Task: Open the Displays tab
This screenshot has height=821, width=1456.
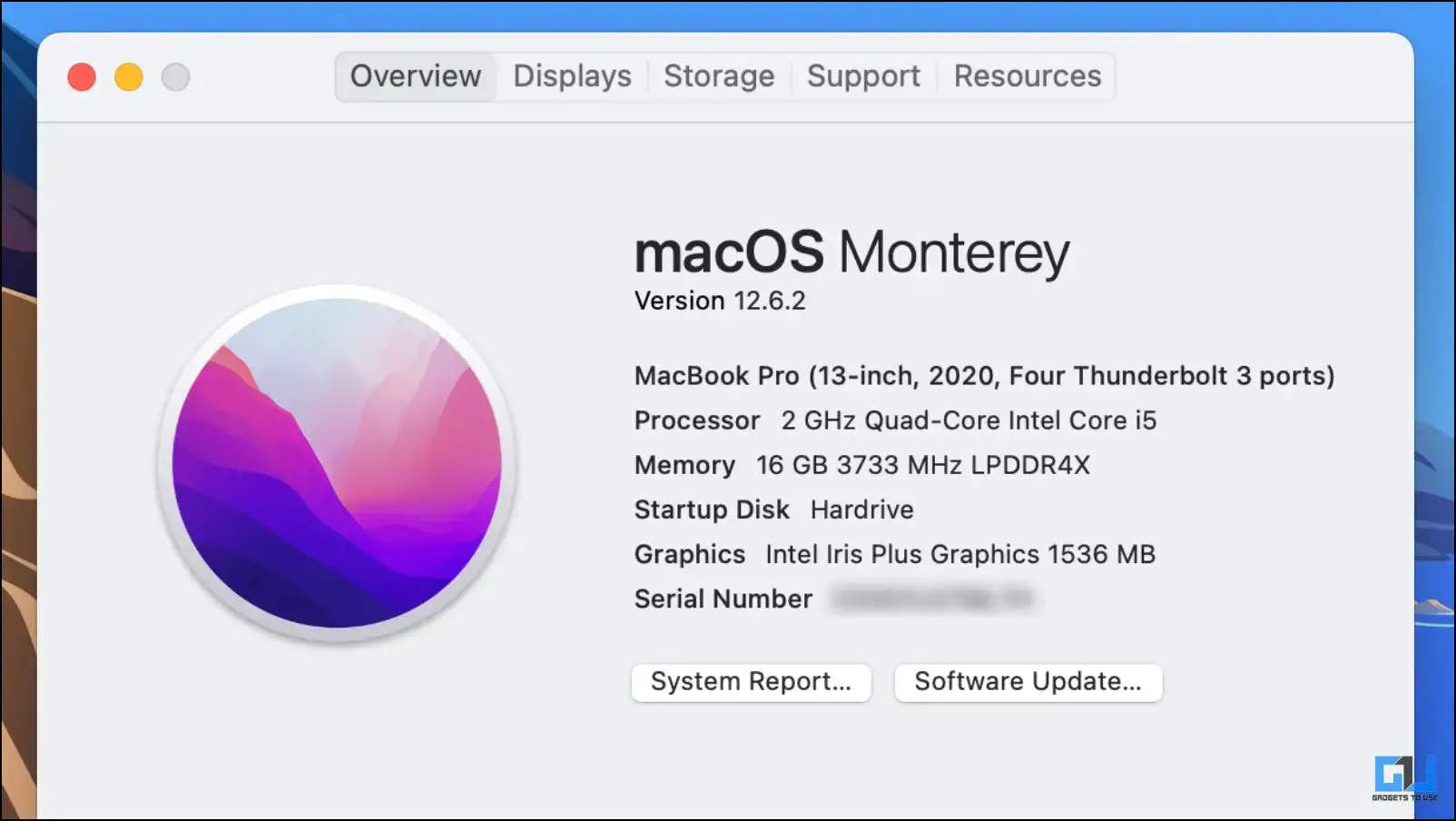Action: pos(572,76)
